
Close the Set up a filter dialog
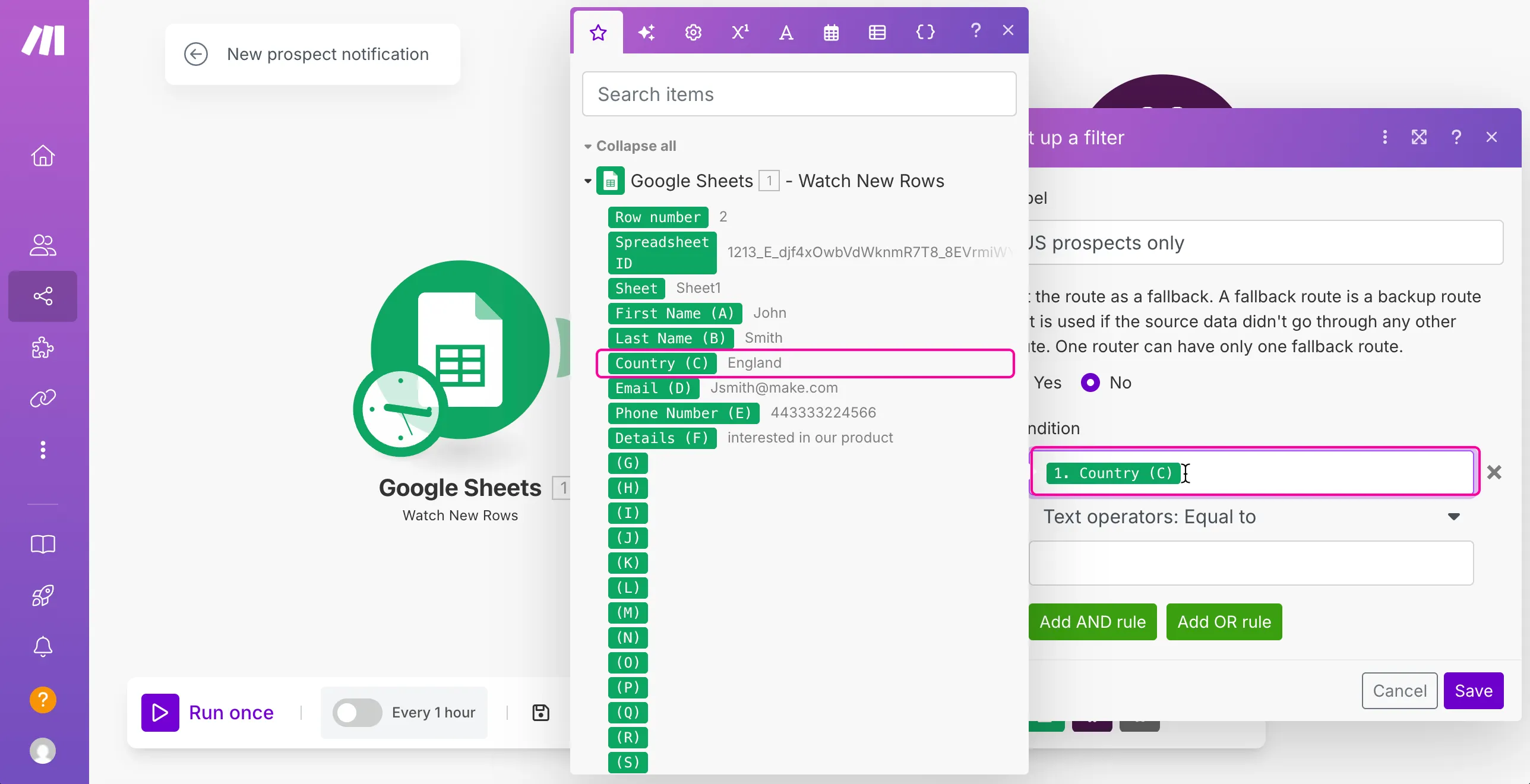coord(1491,137)
